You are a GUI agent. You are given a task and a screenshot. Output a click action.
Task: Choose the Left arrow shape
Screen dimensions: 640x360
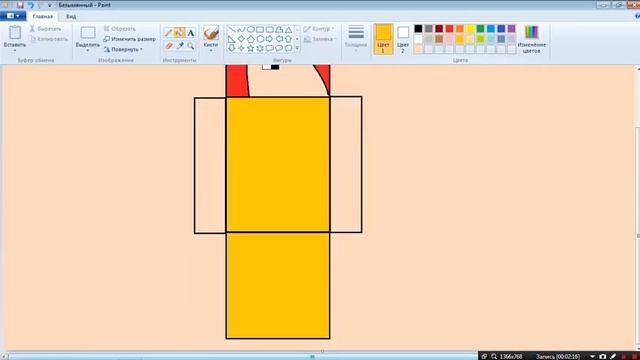point(279,39)
